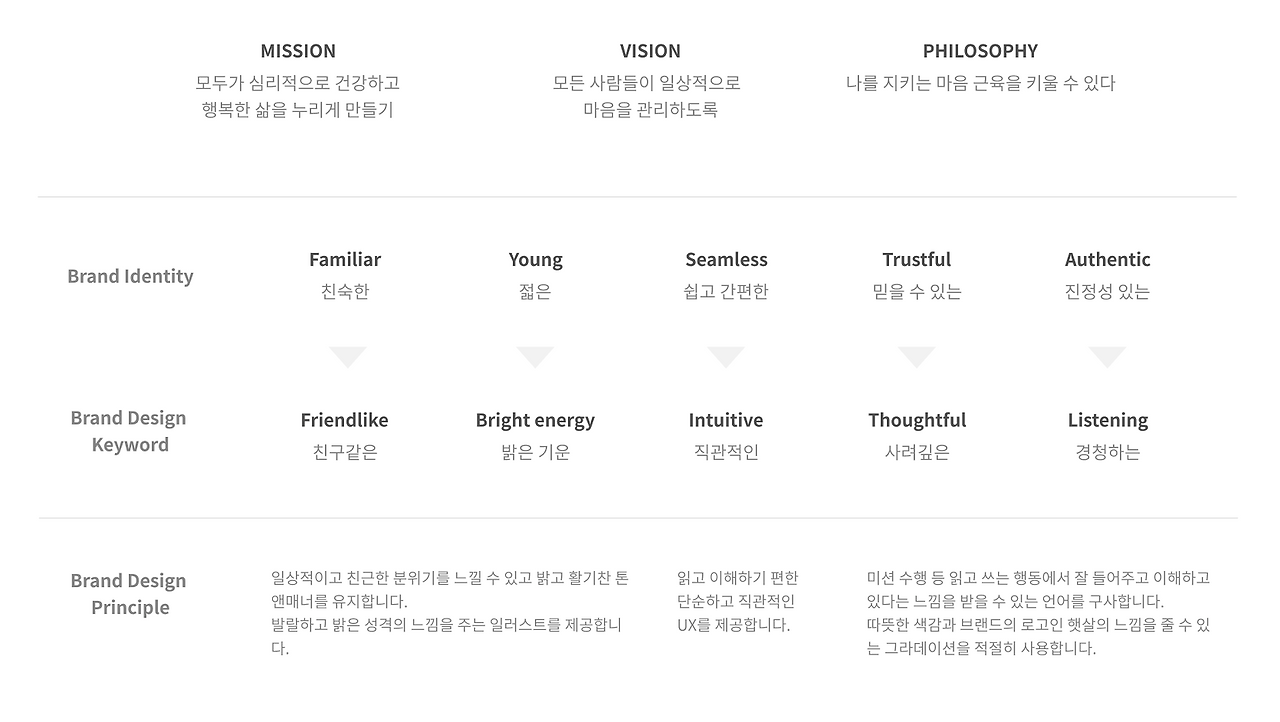The height and width of the screenshot is (722, 1280).
Task: Click the Friendlike keyword
Action: (x=344, y=420)
